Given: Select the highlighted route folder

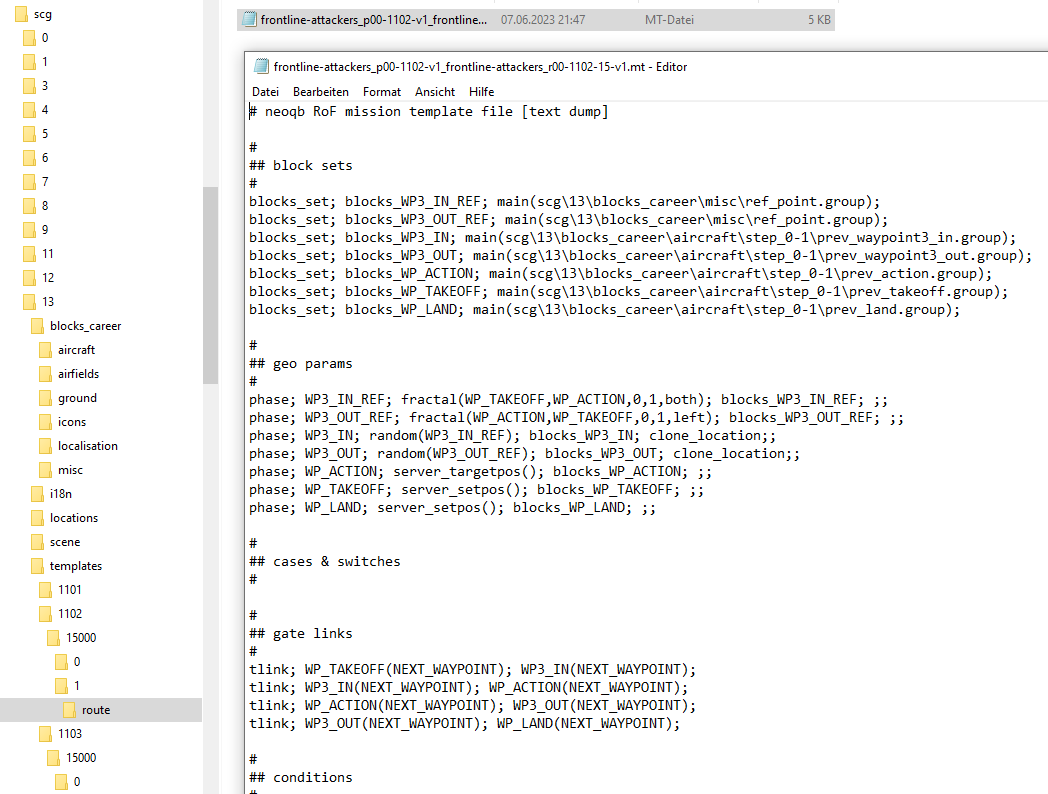Looking at the screenshot, I should point(101,710).
